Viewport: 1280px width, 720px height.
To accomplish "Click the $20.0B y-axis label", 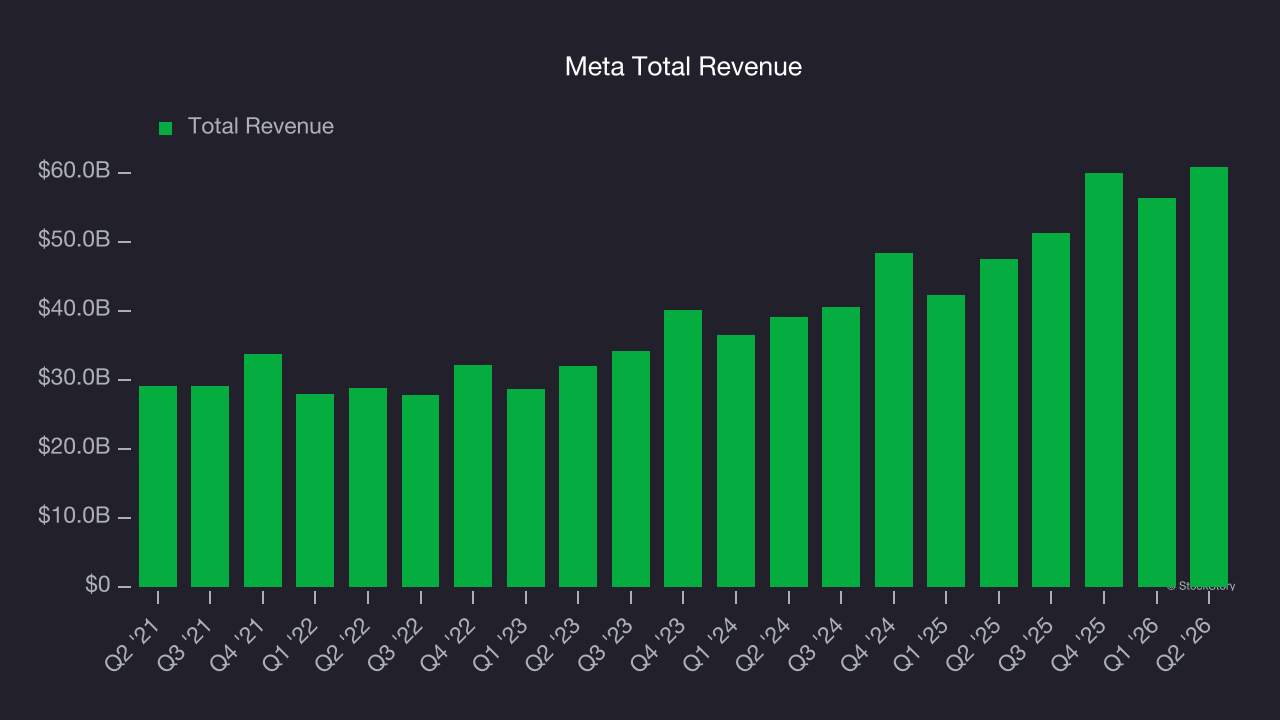I will point(73,448).
